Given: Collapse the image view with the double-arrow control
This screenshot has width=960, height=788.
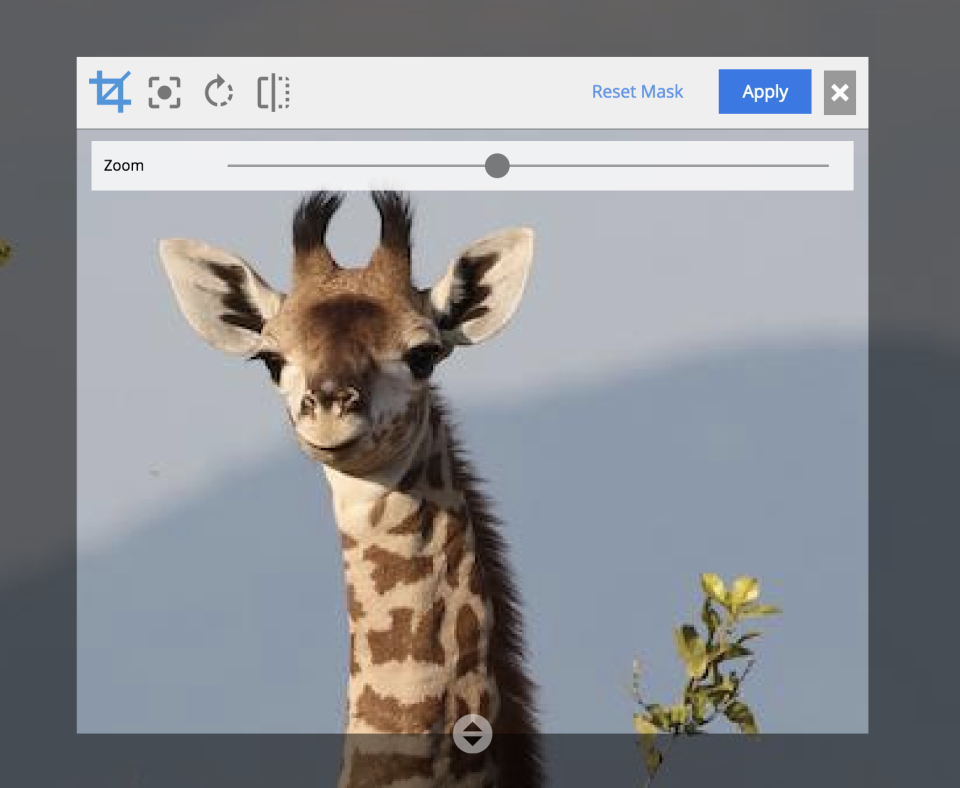Looking at the screenshot, I should 471,733.
